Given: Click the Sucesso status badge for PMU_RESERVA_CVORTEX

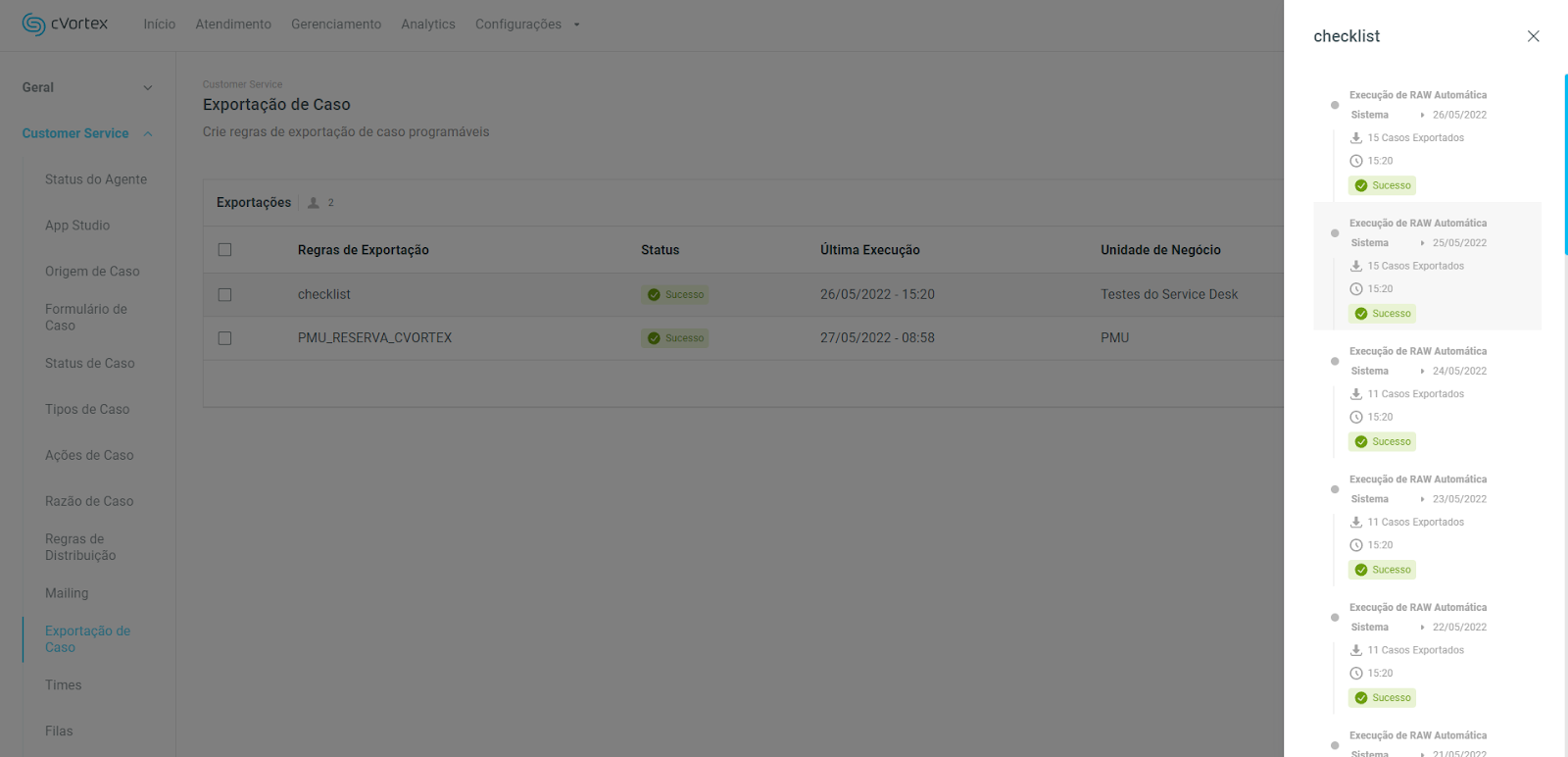Looking at the screenshot, I should pos(675,338).
